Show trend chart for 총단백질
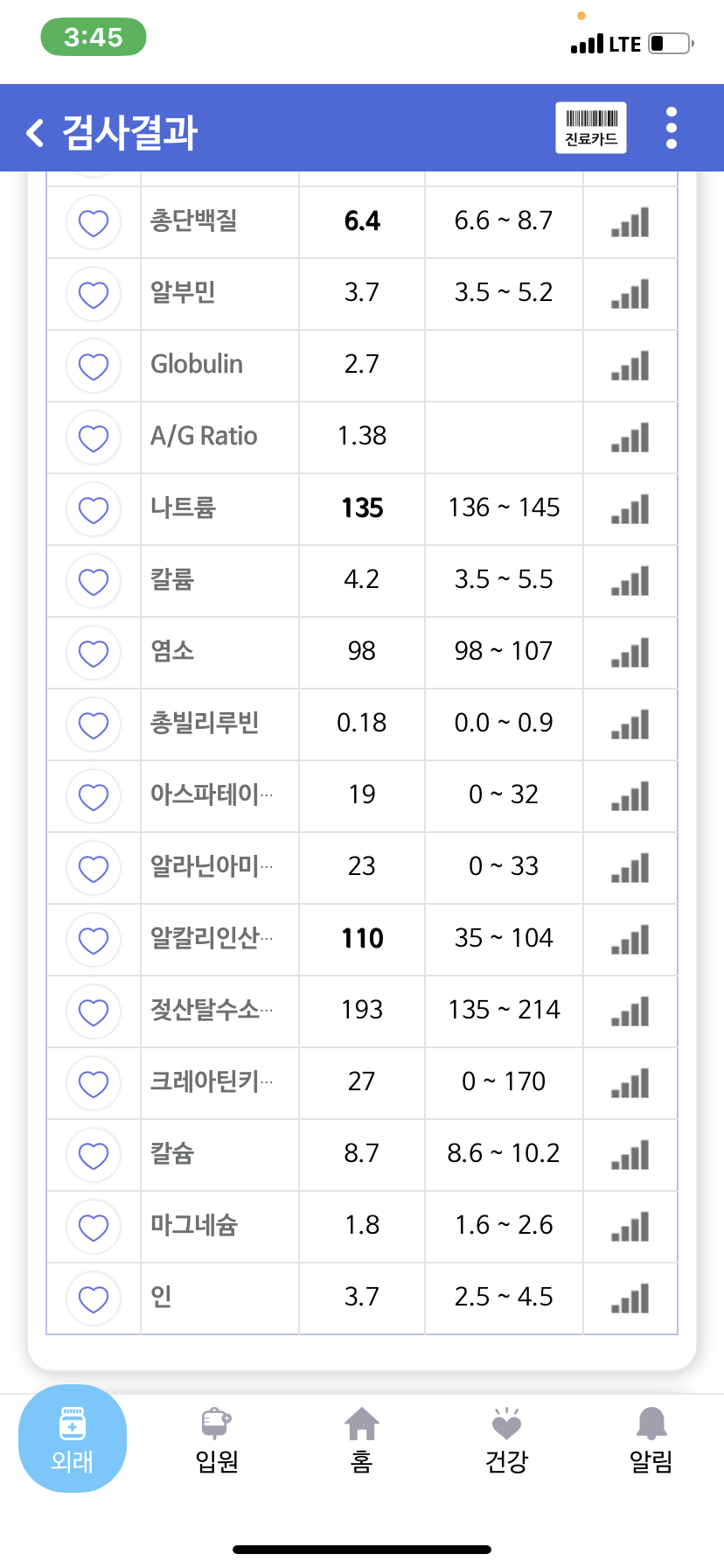Viewport: 724px width, 1568px height. 630,222
